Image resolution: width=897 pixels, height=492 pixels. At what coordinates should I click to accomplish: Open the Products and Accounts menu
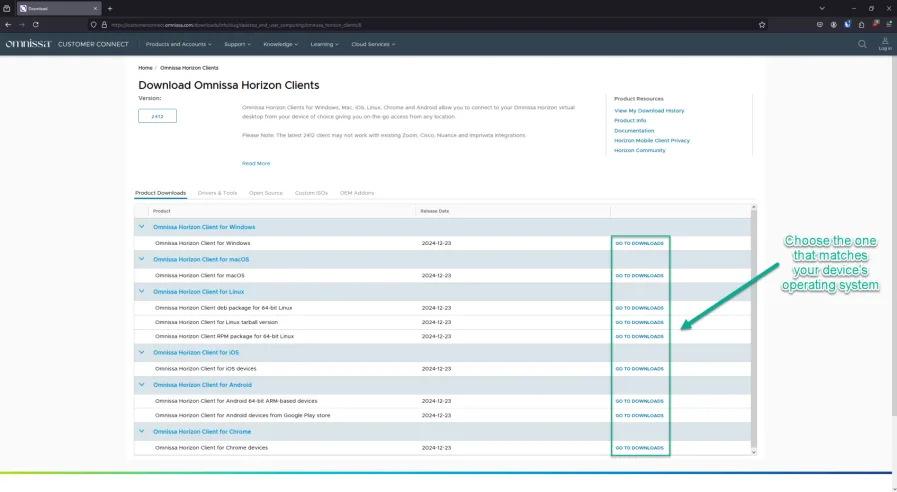(178, 44)
